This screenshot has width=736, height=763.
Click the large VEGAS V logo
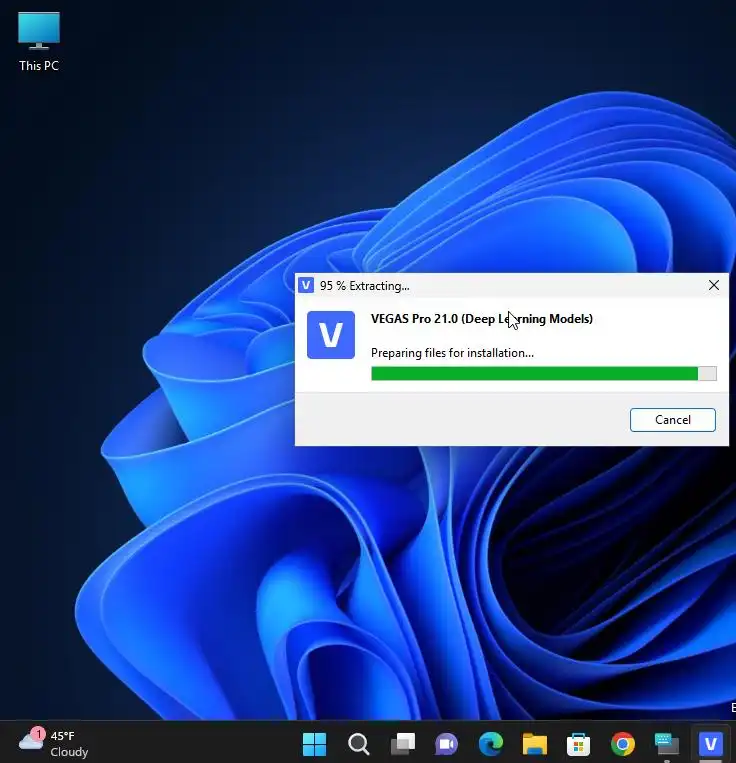pos(331,335)
